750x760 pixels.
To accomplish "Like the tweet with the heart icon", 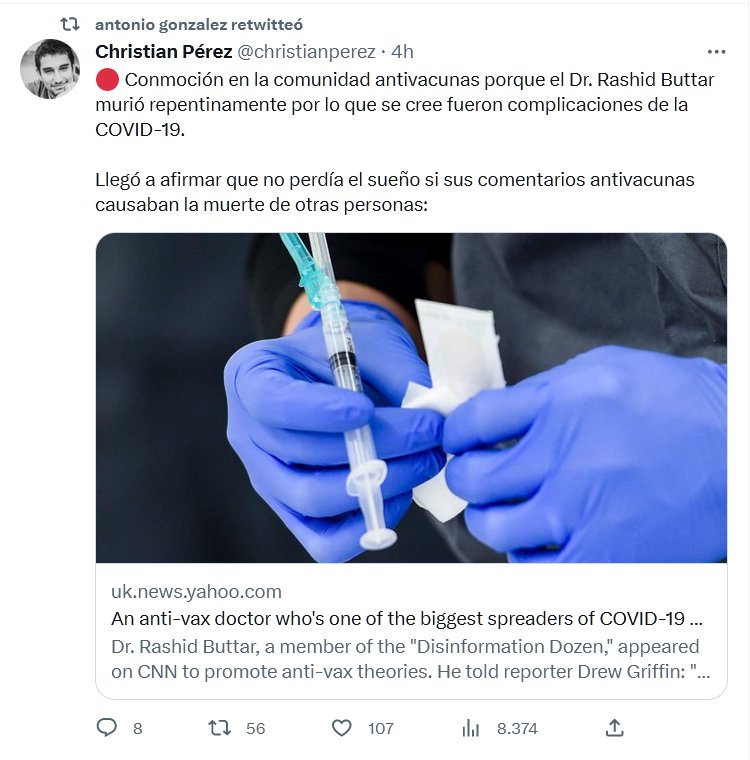I will click(342, 728).
